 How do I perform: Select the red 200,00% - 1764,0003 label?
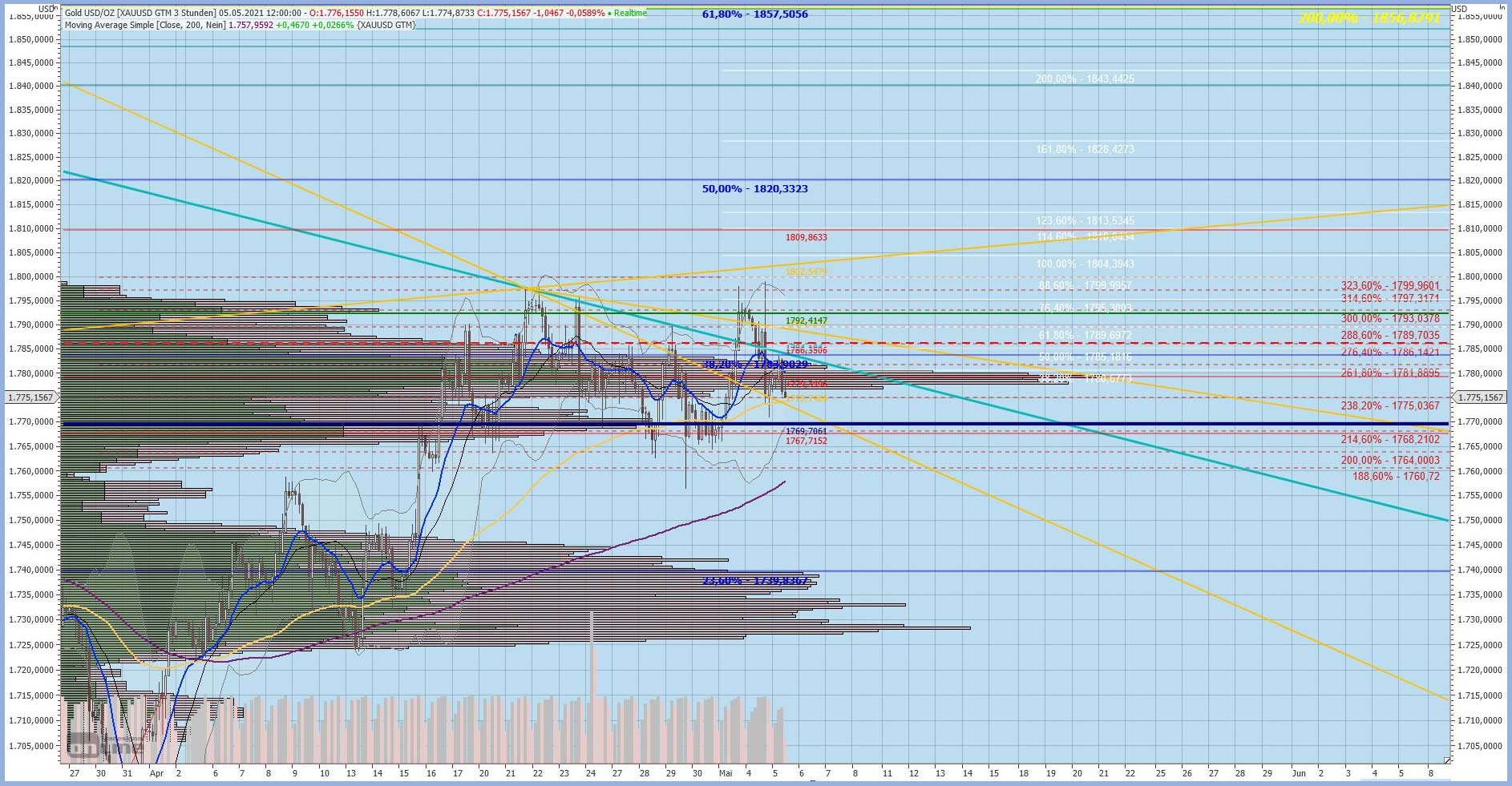click(1390, 460)
